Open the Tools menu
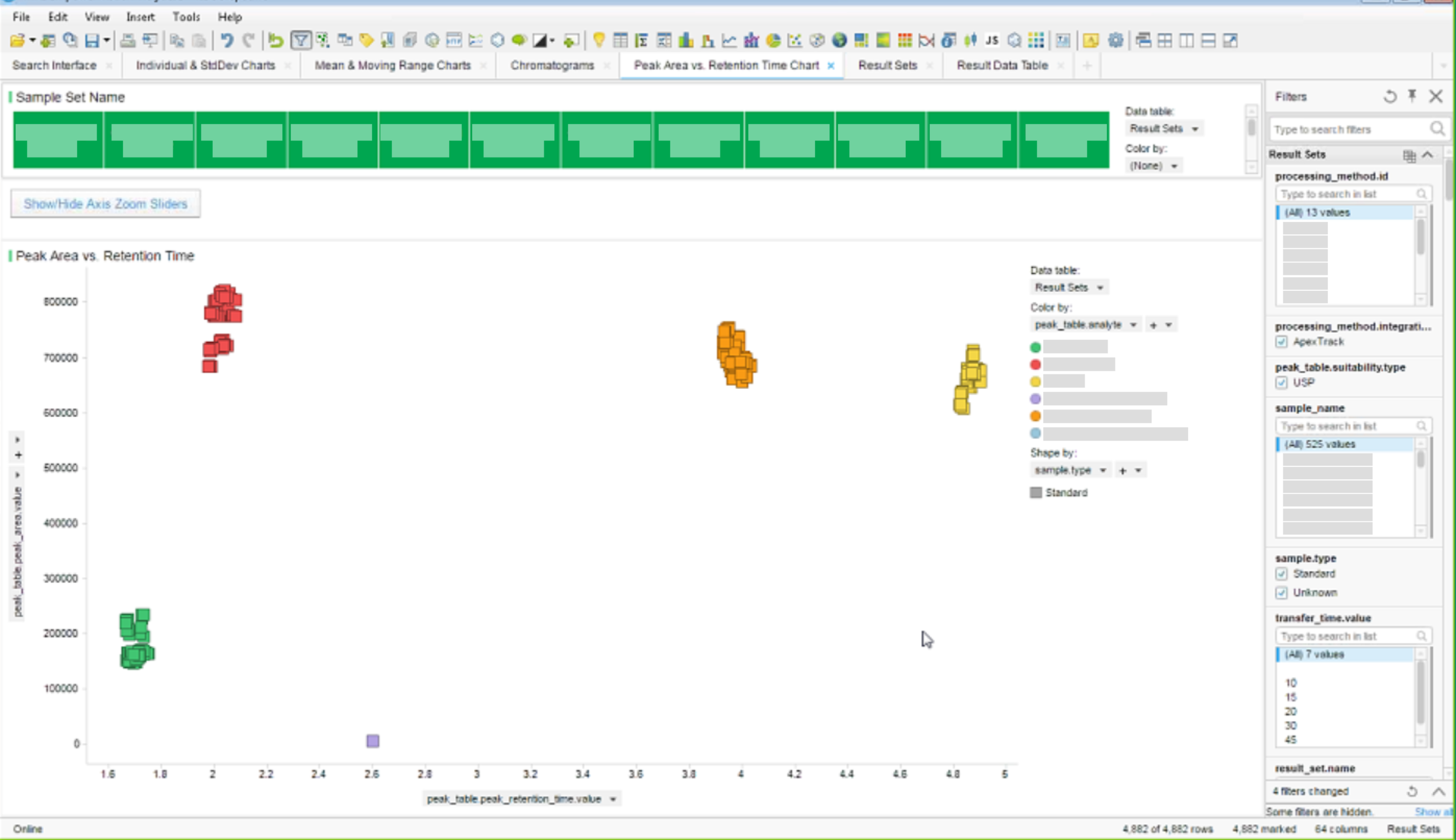The image size is (1456, 840). click(x=186, y=17)
